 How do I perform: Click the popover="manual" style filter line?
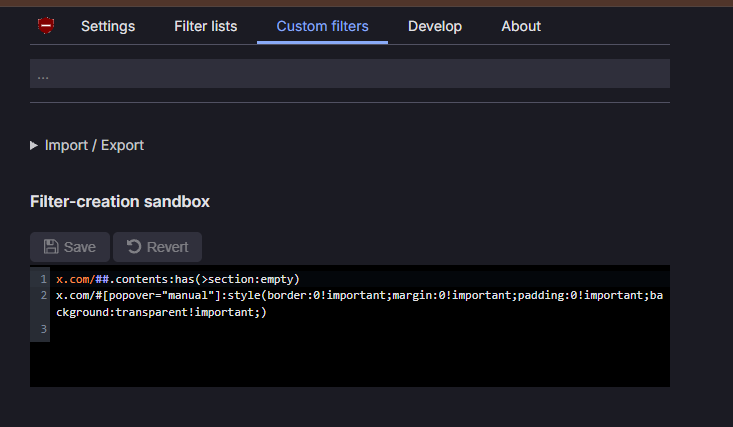coord(359,304)
